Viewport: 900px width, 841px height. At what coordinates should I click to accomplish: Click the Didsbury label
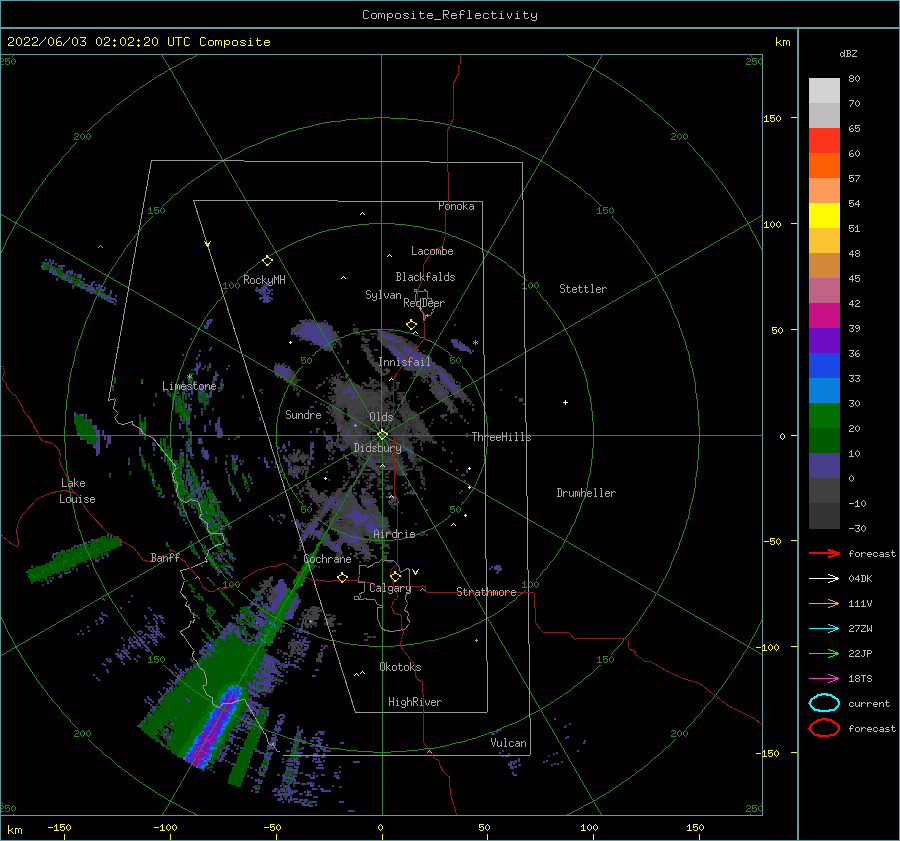tap(378, 448)
